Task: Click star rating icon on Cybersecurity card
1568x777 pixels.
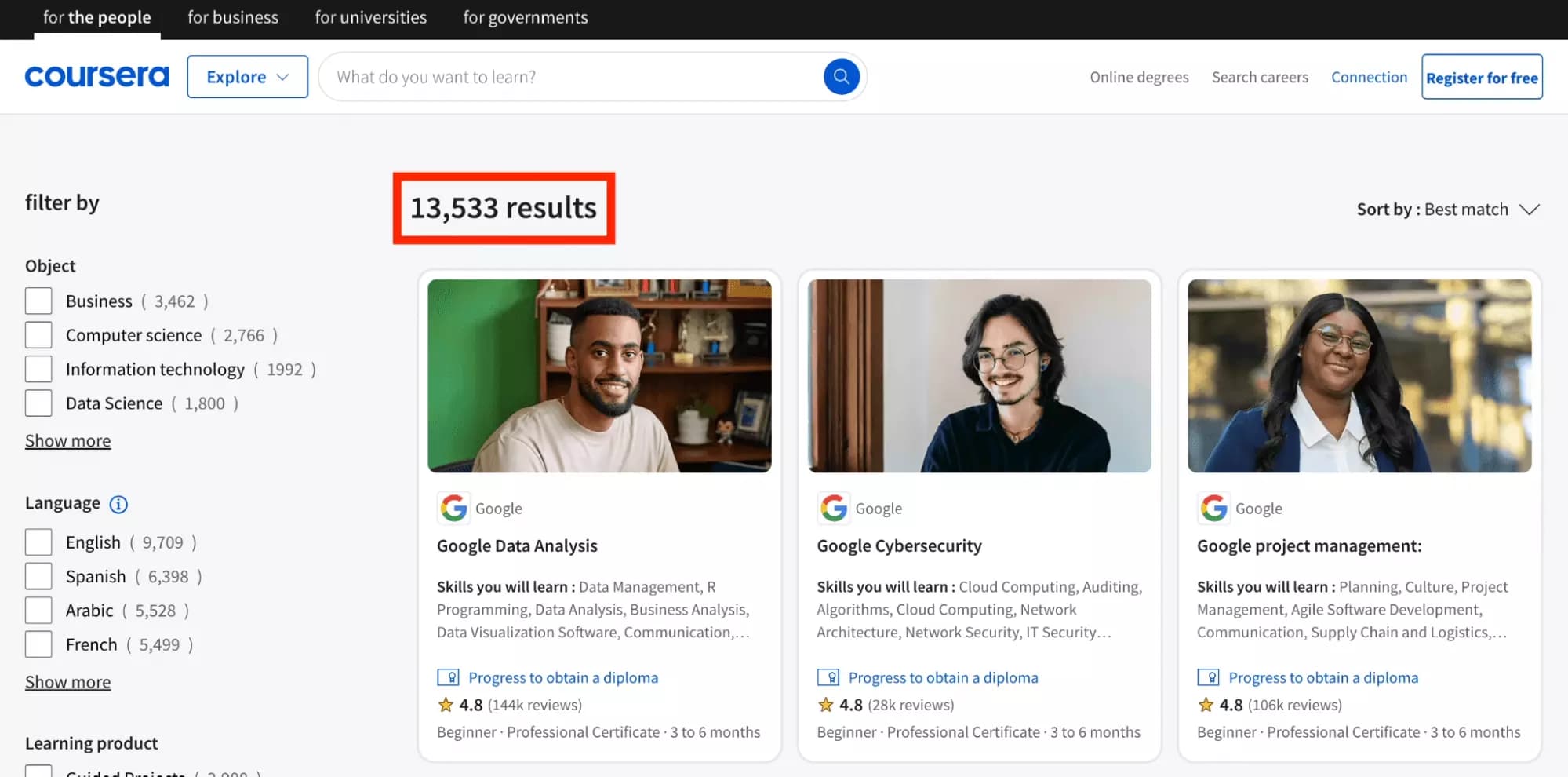Action: [x=825, y=705]
